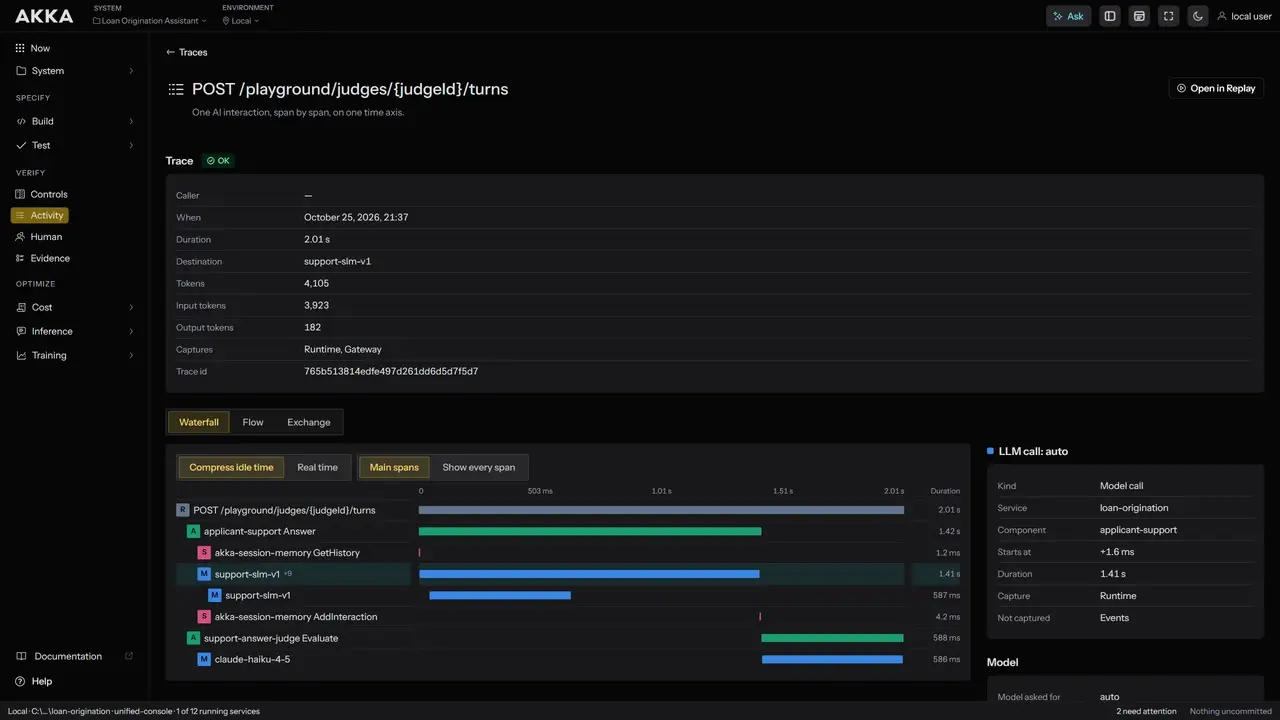The image size is (1280, 720).
Task: Open Controls in the Verify section
Action: [42, 194]
